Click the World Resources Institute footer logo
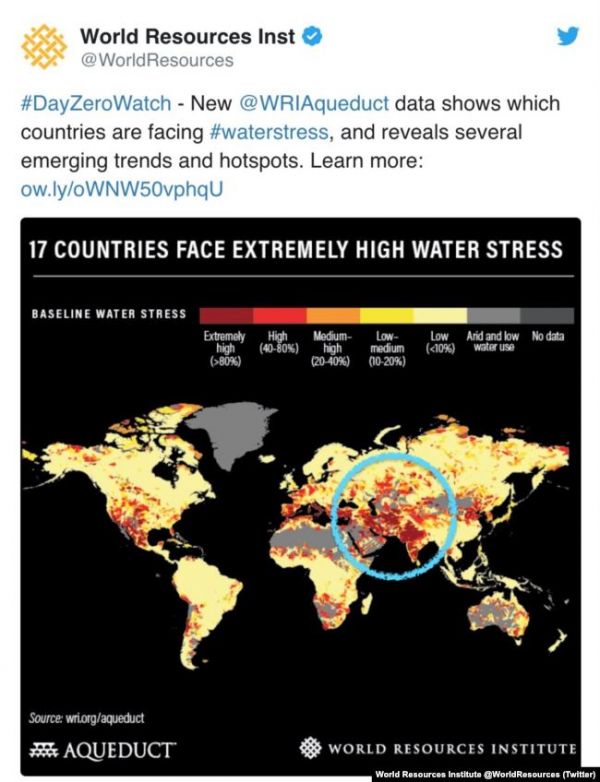600x782 pixels. (x=437, y=749)
